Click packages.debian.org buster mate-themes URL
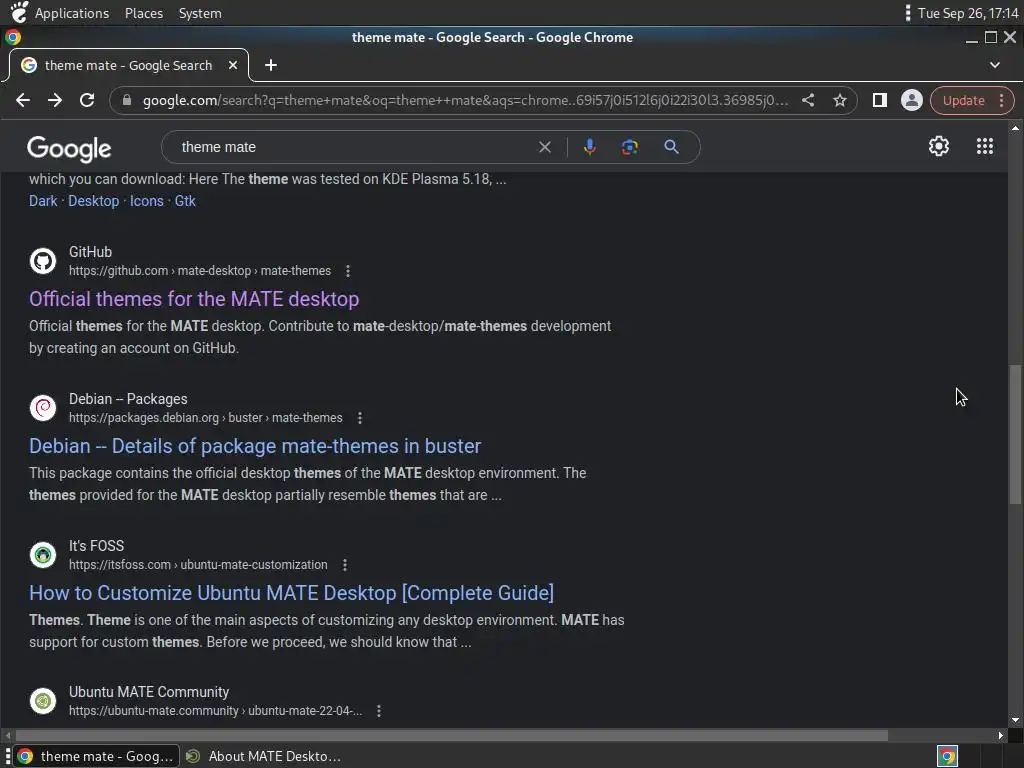This screenshot has width=1024, height=768. click(x=206, y=418)
